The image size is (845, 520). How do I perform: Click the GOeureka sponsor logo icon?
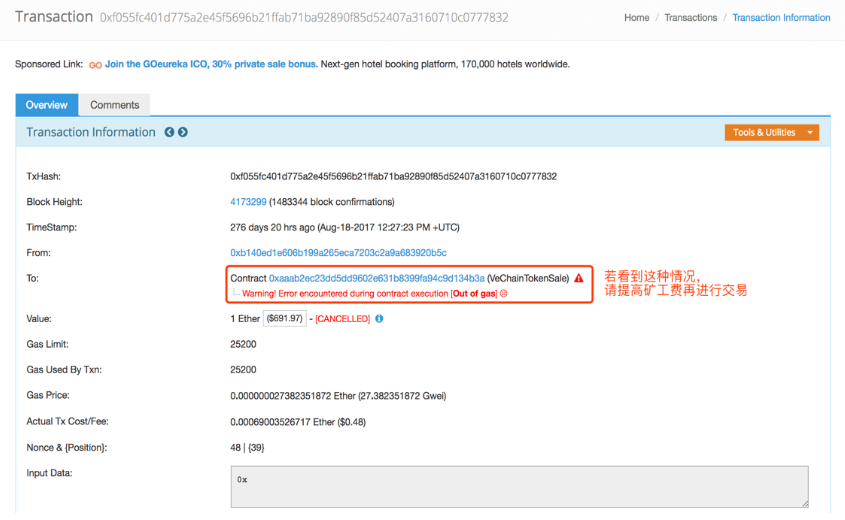click(x=95, y=65)
